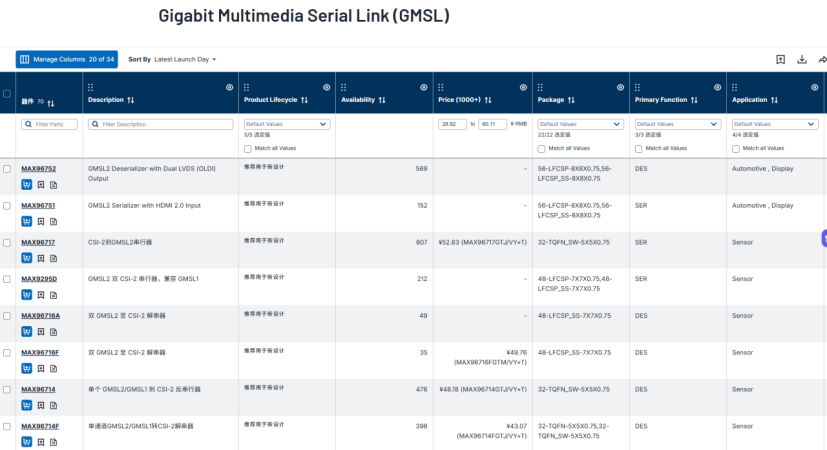Enable Match all Values for Package
827x450 pixels.
point(542,149)
